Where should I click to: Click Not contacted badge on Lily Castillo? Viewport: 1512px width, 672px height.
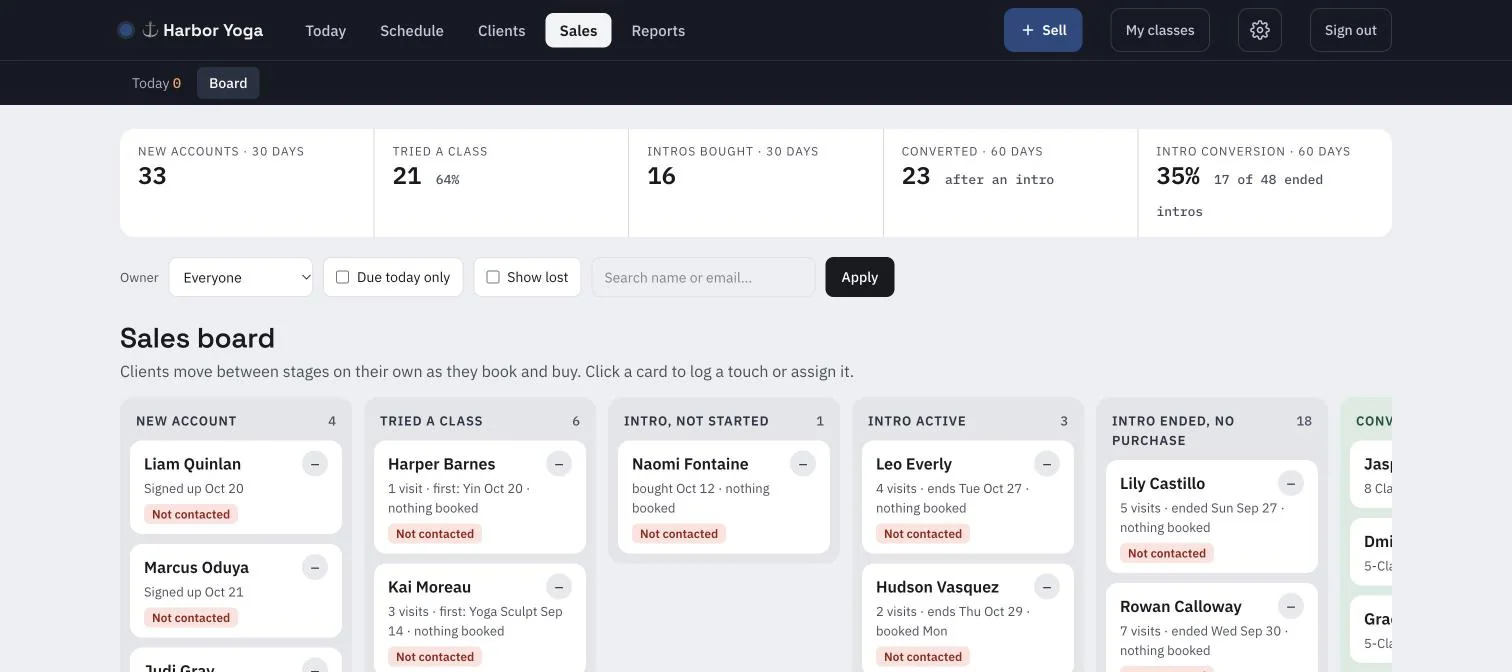[1167, 553]
